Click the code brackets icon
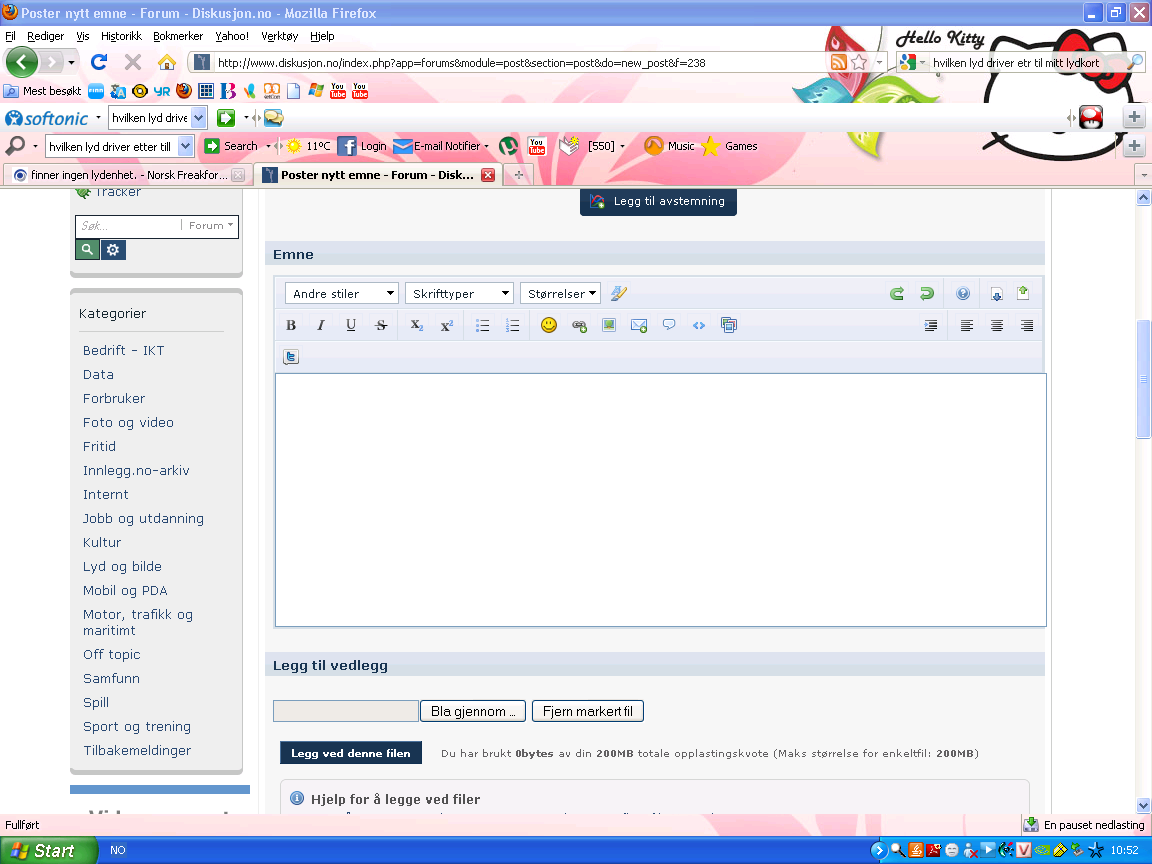 pos(699,325)
